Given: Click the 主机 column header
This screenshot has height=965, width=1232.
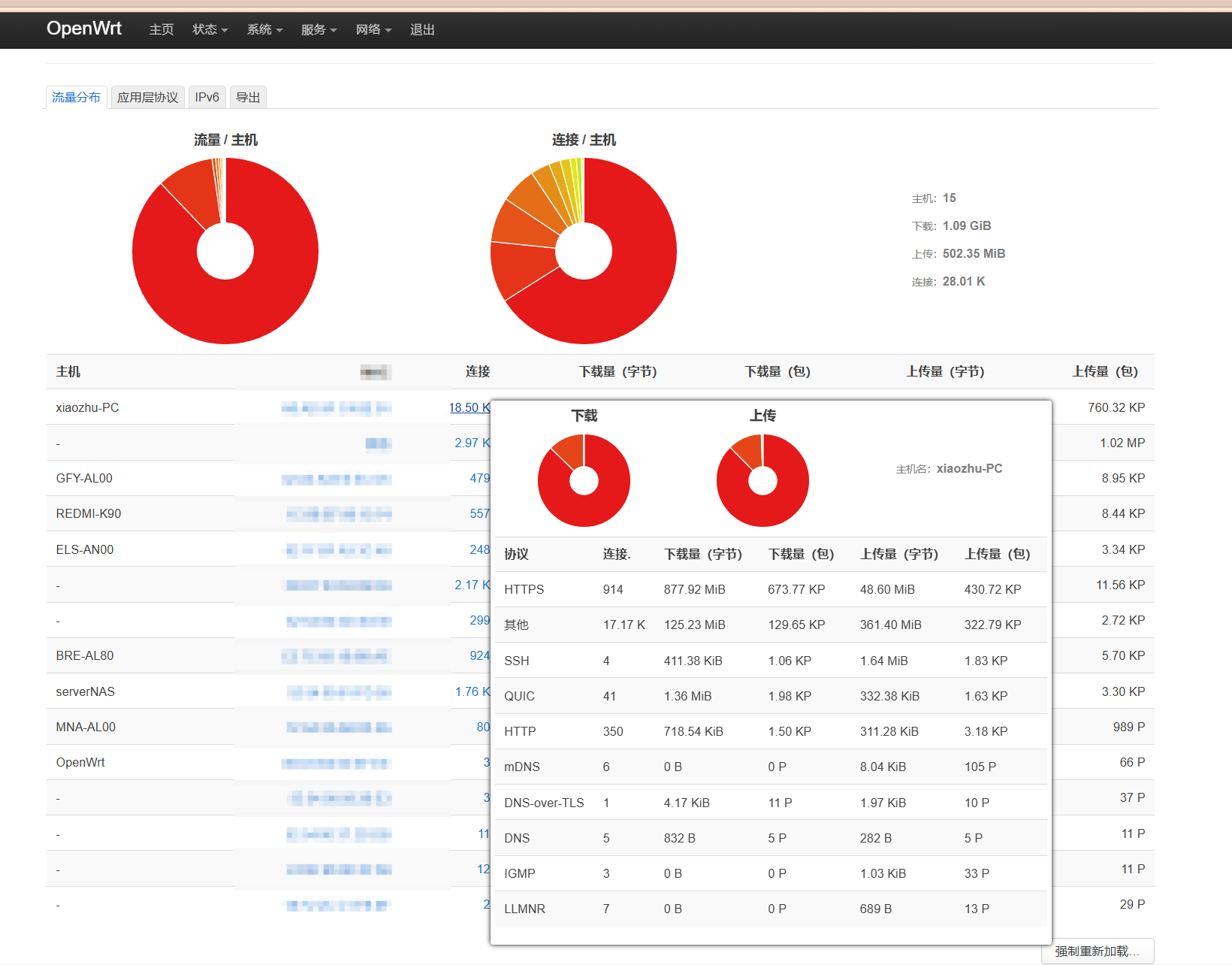Looking at the screenshot, I should click(x=68, y=371).
